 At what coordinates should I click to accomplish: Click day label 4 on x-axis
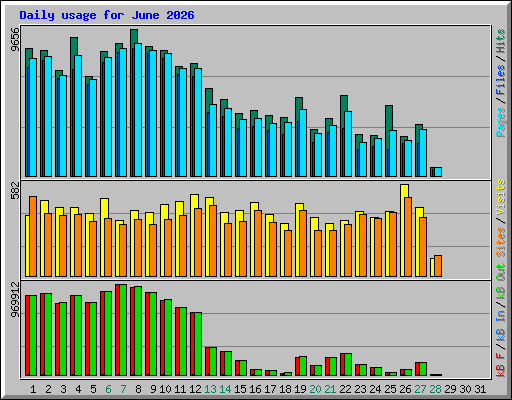click(78, 389)
